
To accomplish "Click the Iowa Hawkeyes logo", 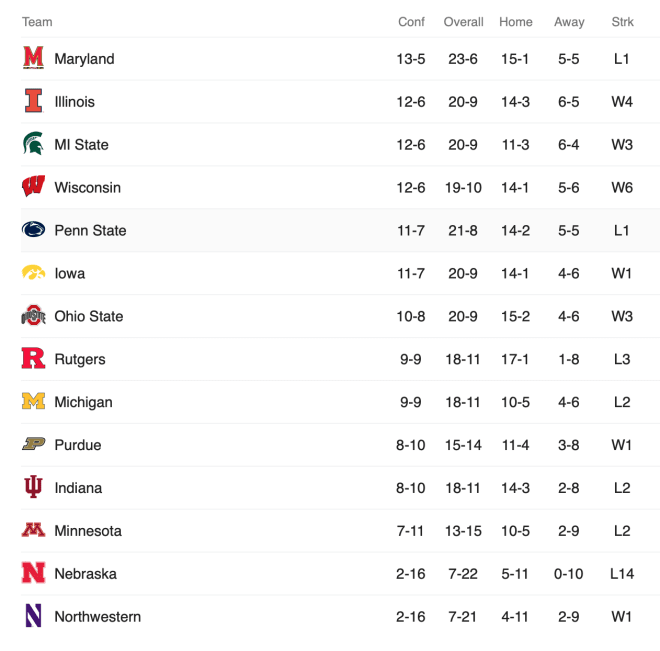I will click(x=33, y=272).
